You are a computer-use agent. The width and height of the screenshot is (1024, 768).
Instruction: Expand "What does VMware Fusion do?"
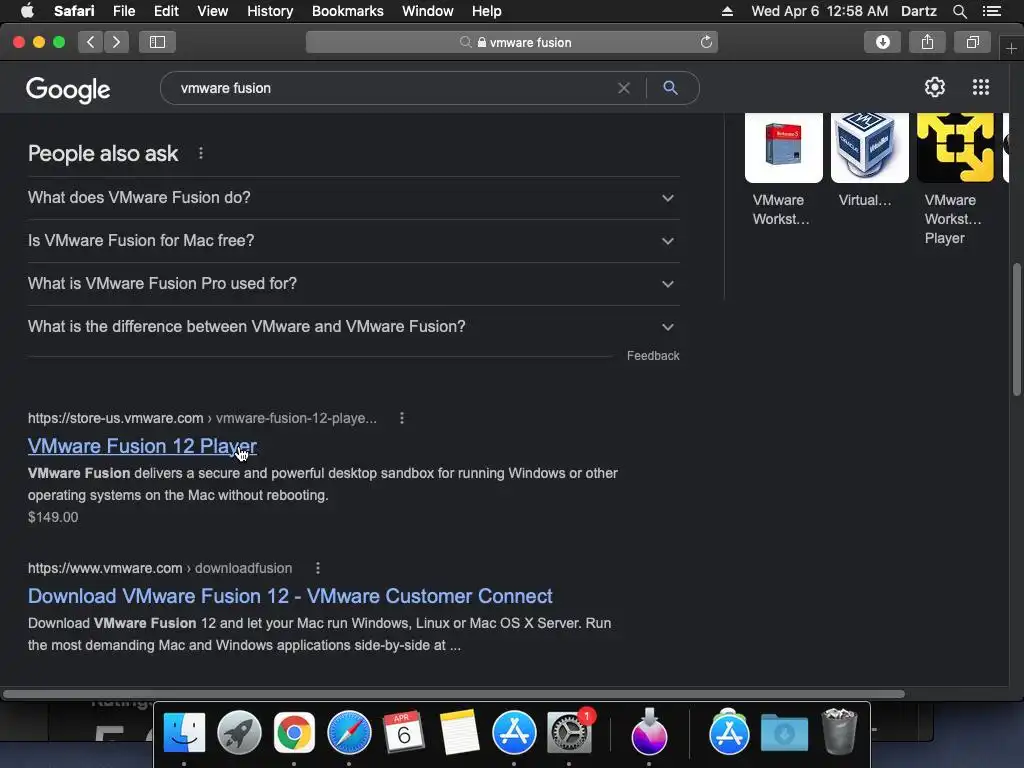(x=353, y=198)
